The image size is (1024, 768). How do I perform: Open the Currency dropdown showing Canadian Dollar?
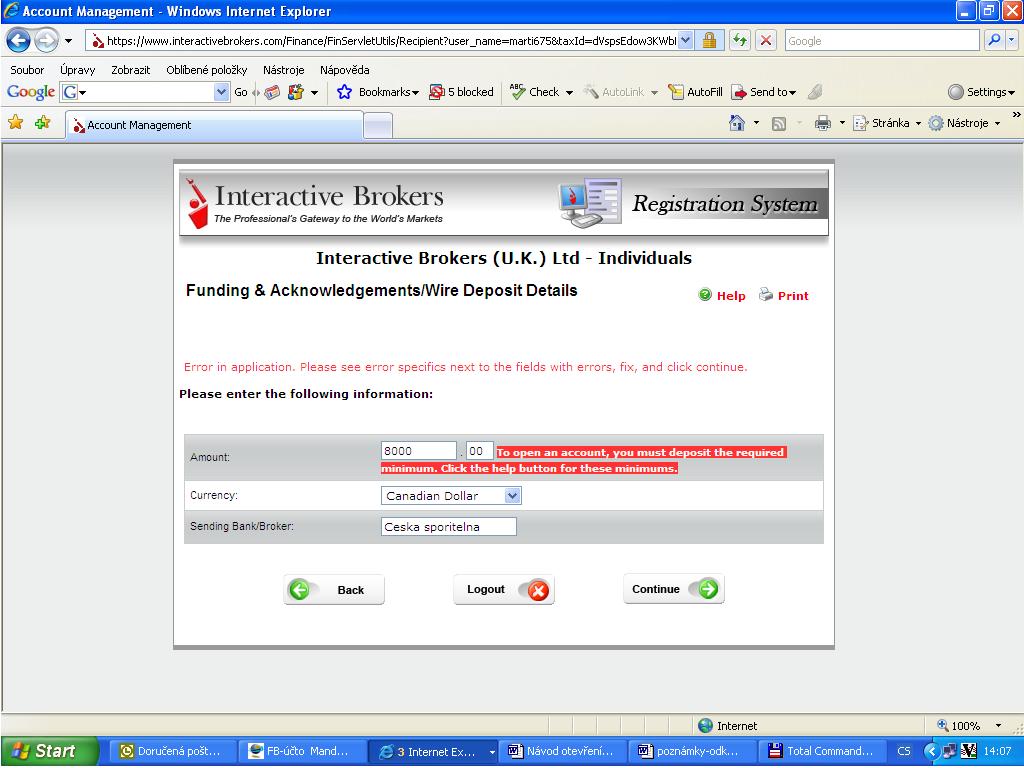(451, 496)
